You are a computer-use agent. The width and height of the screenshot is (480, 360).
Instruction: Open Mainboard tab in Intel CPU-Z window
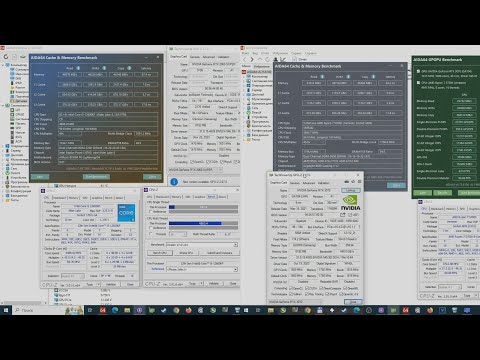59,198
